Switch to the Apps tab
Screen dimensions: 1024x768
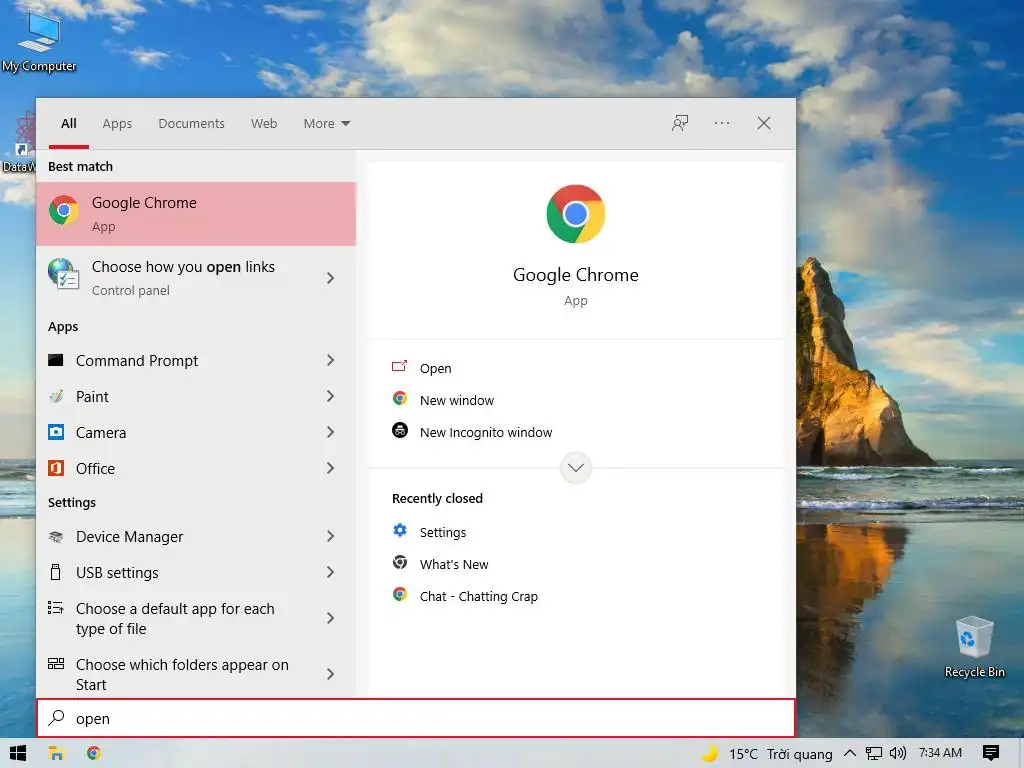click(117, 123)
